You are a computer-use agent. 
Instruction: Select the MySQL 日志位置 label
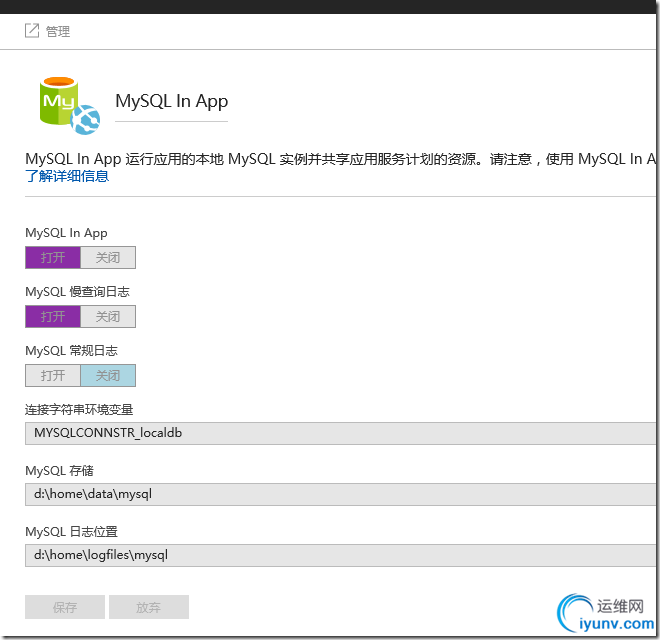[72, 531]
